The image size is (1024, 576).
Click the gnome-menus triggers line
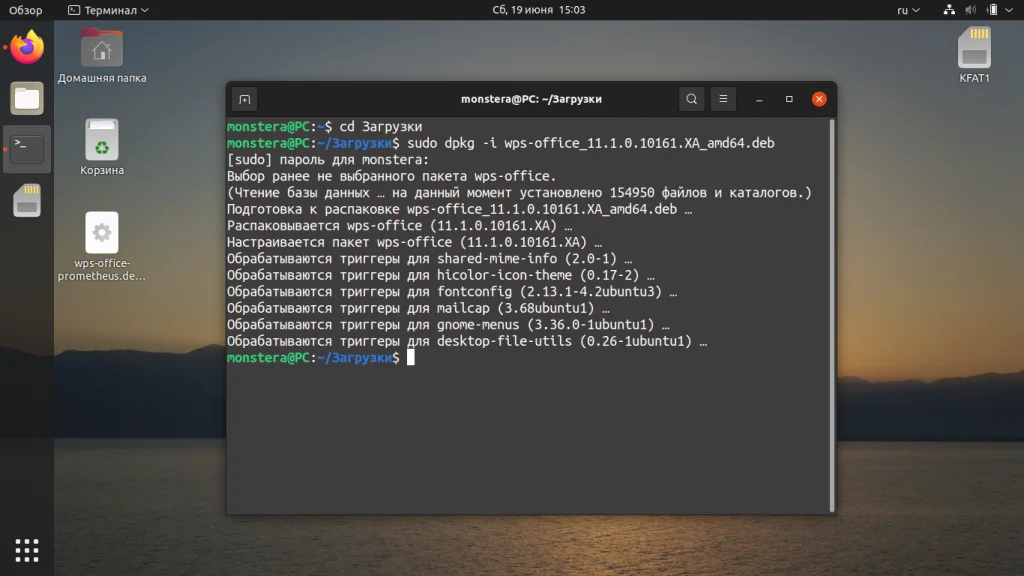point(448,325)
